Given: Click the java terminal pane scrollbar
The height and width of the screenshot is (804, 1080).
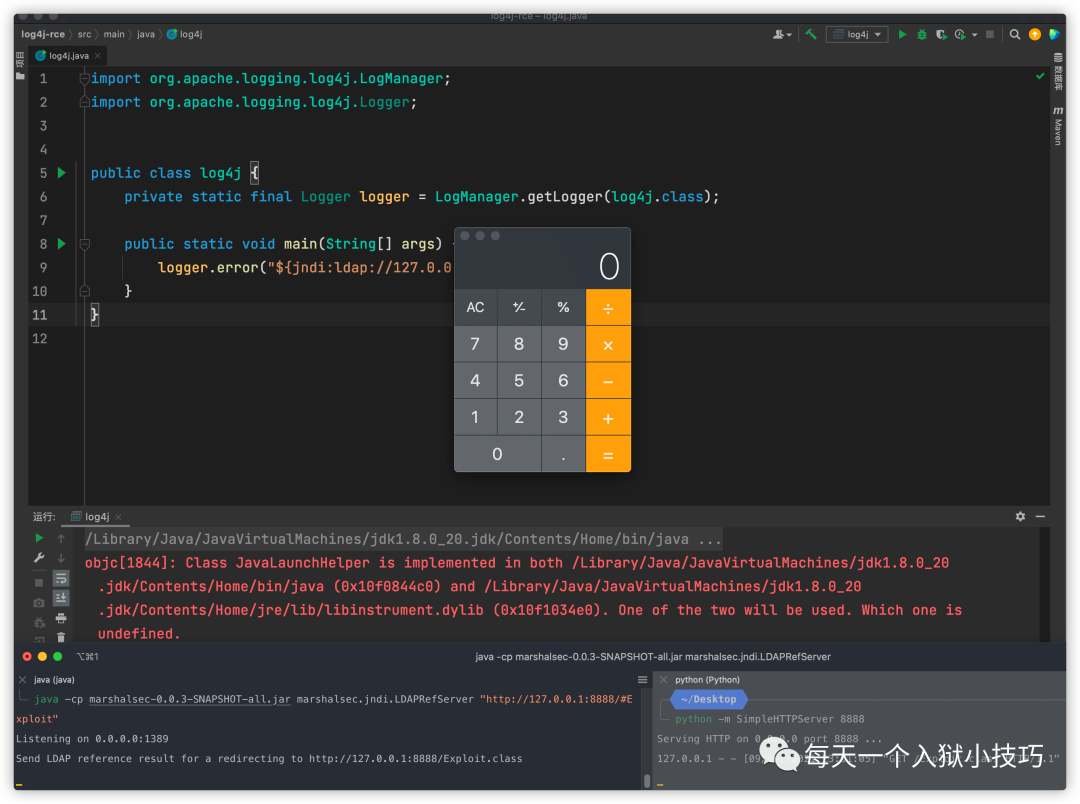Looking at the screenshot, I should pyautogui.click(x=647, y=780).
